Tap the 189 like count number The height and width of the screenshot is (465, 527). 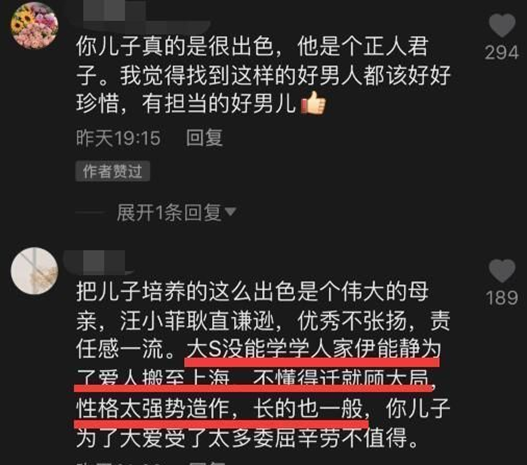pos(501,298)
